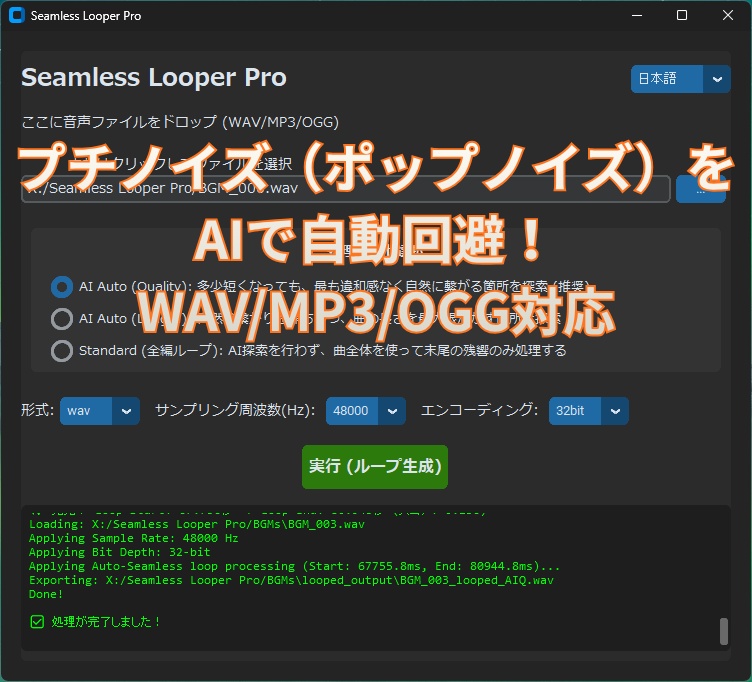This screenshot has height=682, width=752.
Task: Click the サンプリング周波数(Hz) label
Action: point(235,411)
